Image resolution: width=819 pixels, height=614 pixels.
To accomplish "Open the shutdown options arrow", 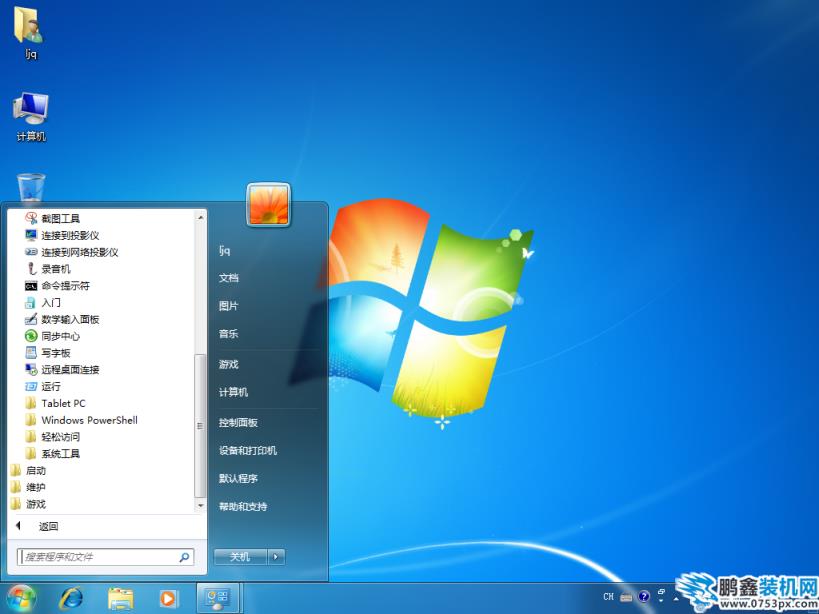I will point(276,557).
